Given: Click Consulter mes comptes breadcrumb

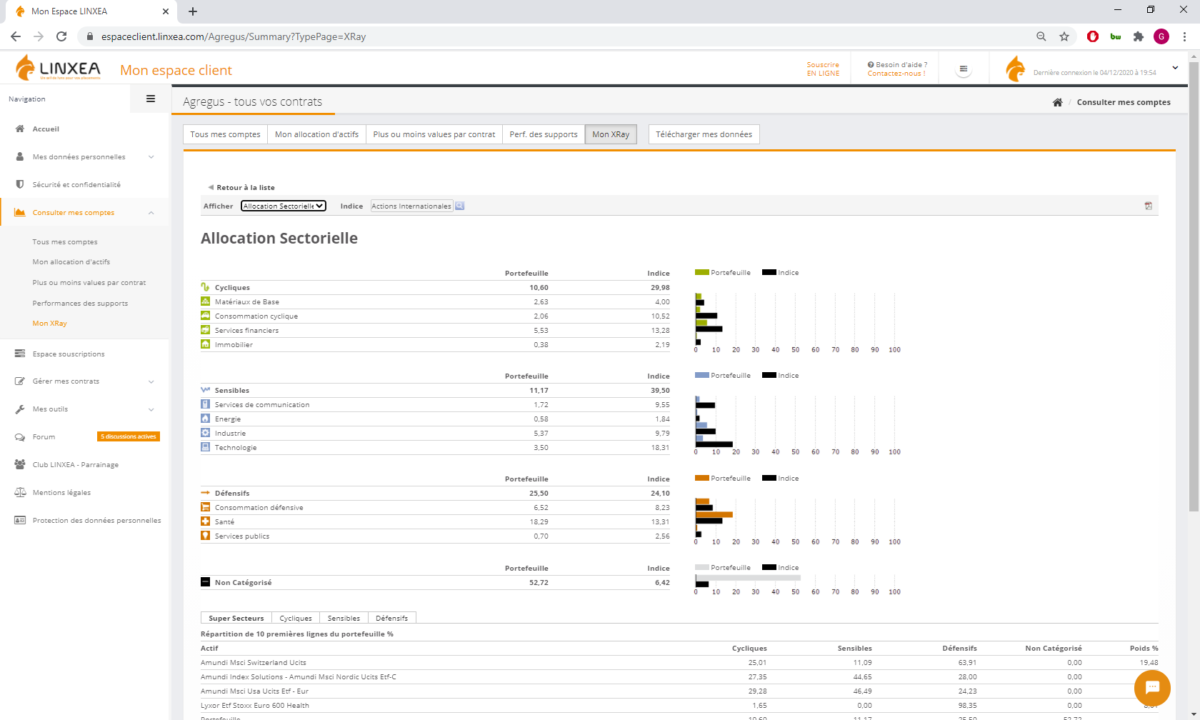Looking at the screenshot, I should pyautogui.click(x=1123, y=103).
